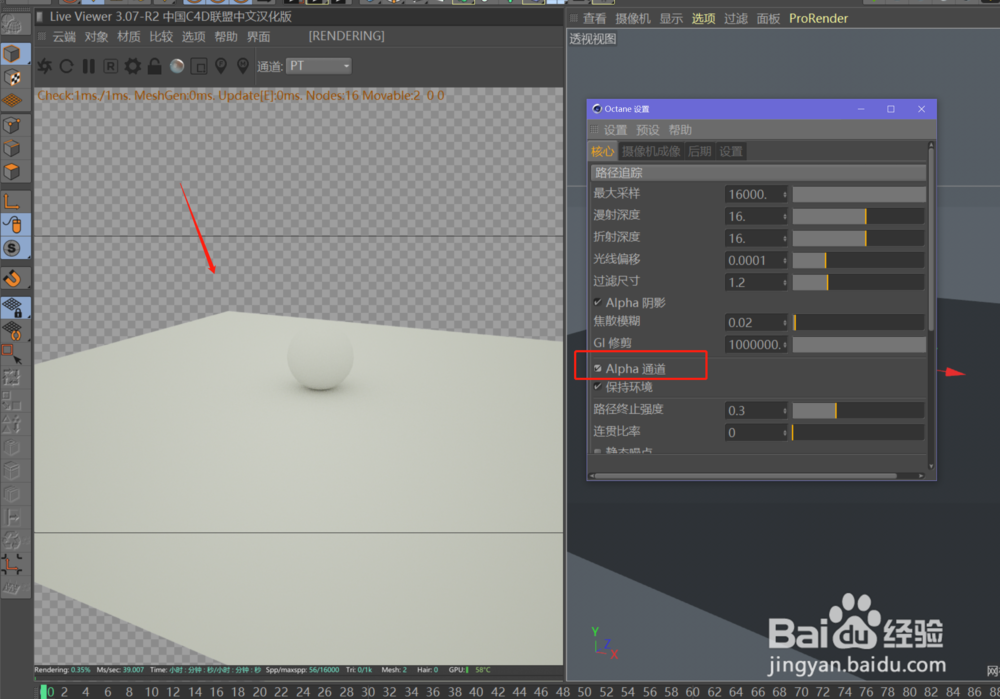This screenshot has height=699, width=1000.
Task: Click the material picker pin icon marked H
Action: coord(243,66)
